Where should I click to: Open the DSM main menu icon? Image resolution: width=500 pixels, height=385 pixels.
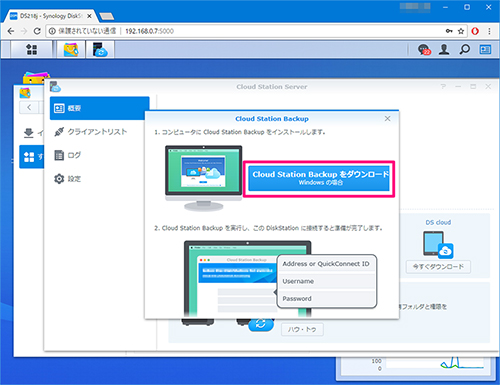[32, 50]
